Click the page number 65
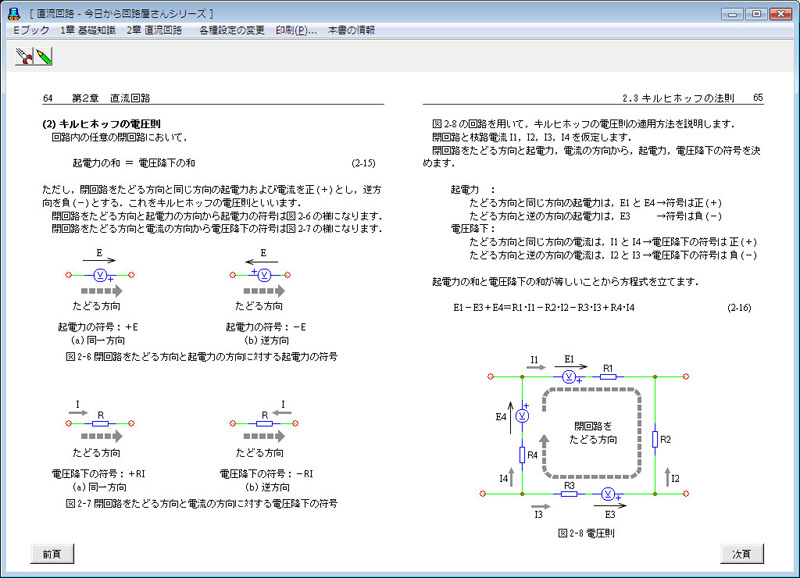The width and height of the screenshot is (800, 578). [758, 97]
